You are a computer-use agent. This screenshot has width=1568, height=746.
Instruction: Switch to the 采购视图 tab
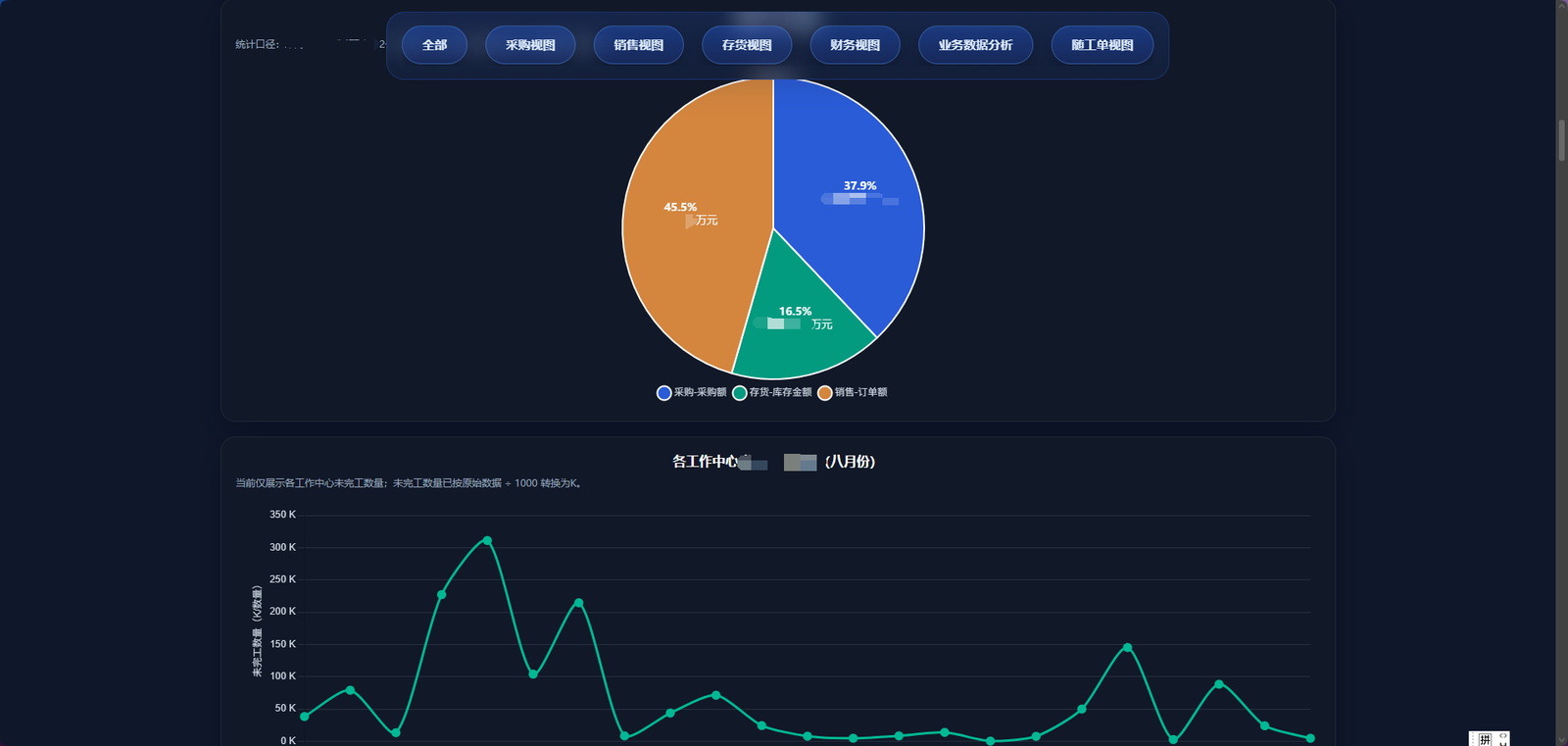tap(530, 45)
